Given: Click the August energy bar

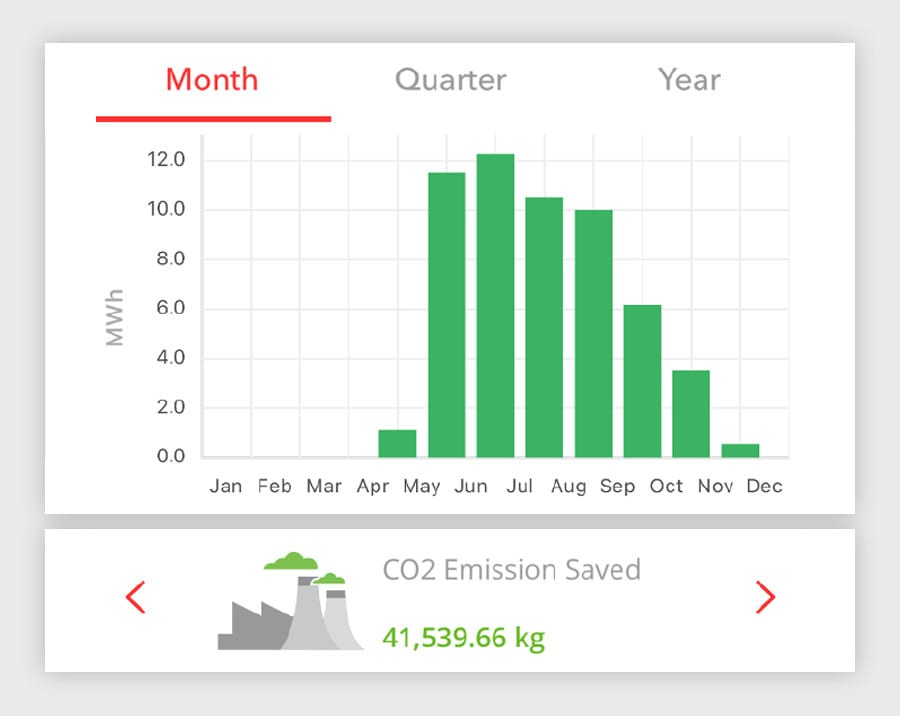Looking at the screenshot, I should [593, 334].
